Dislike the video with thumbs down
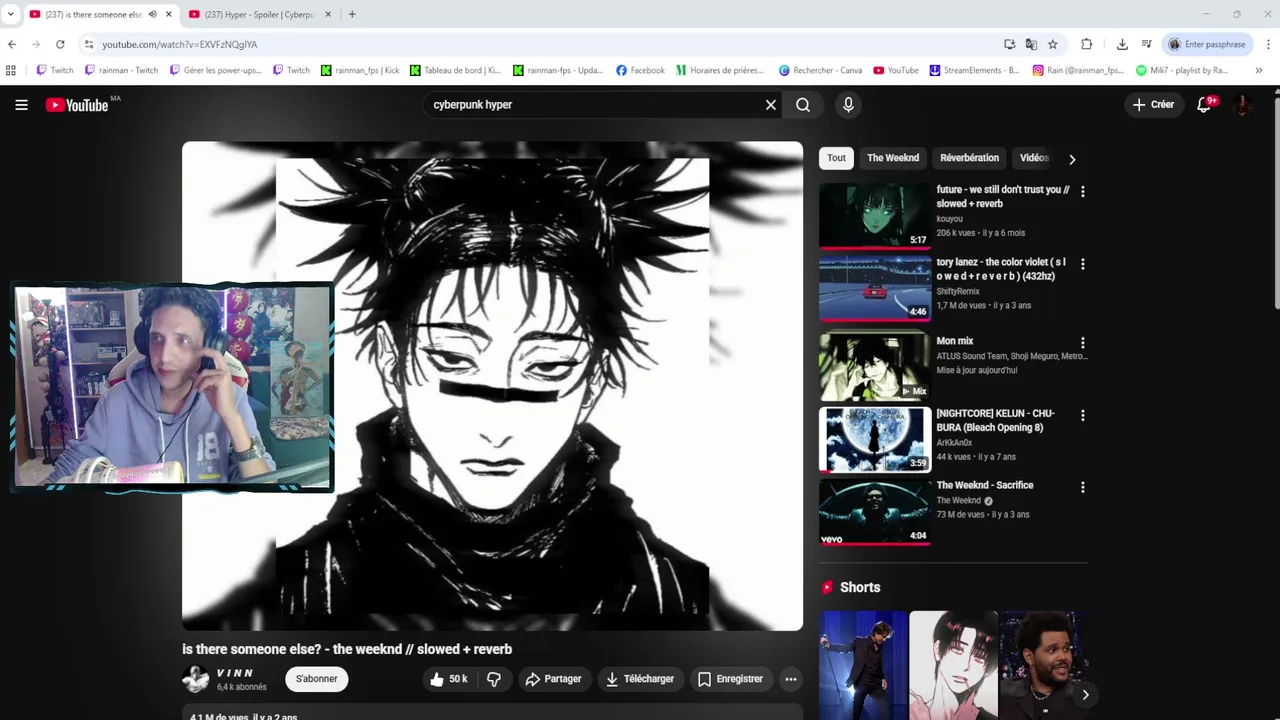 (x=494, y=679)
